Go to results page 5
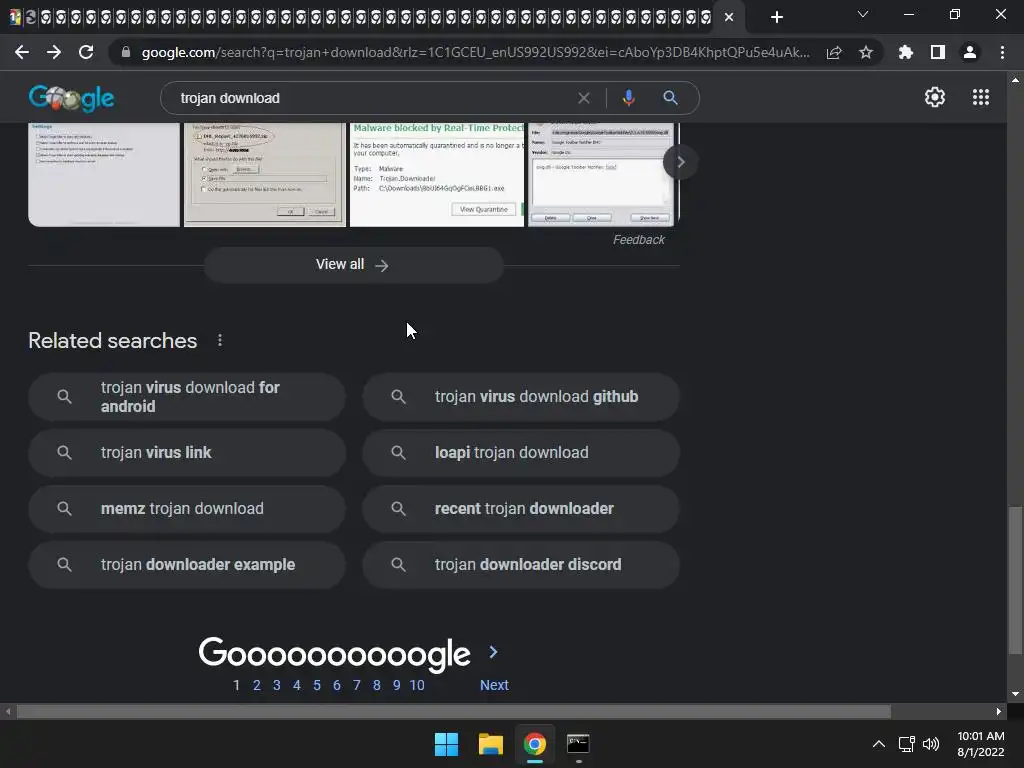The width and height of the screenshot is (1024, 768). click(x=317, y=685)
